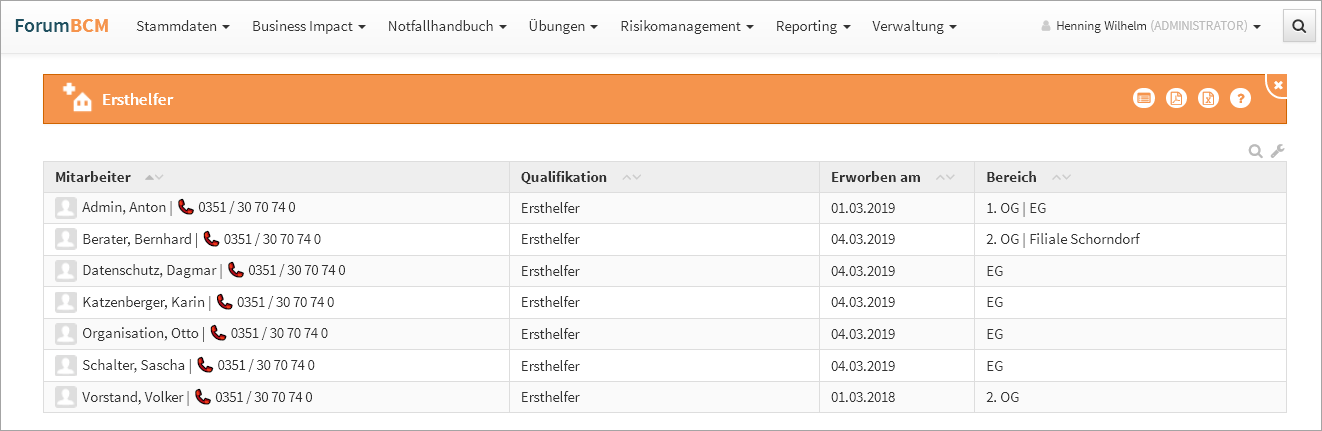Image resolution: width=1322 pixels, height=431 pixels.
Task: Click Anton Admin's red phone icon
Action: [186, 208]
